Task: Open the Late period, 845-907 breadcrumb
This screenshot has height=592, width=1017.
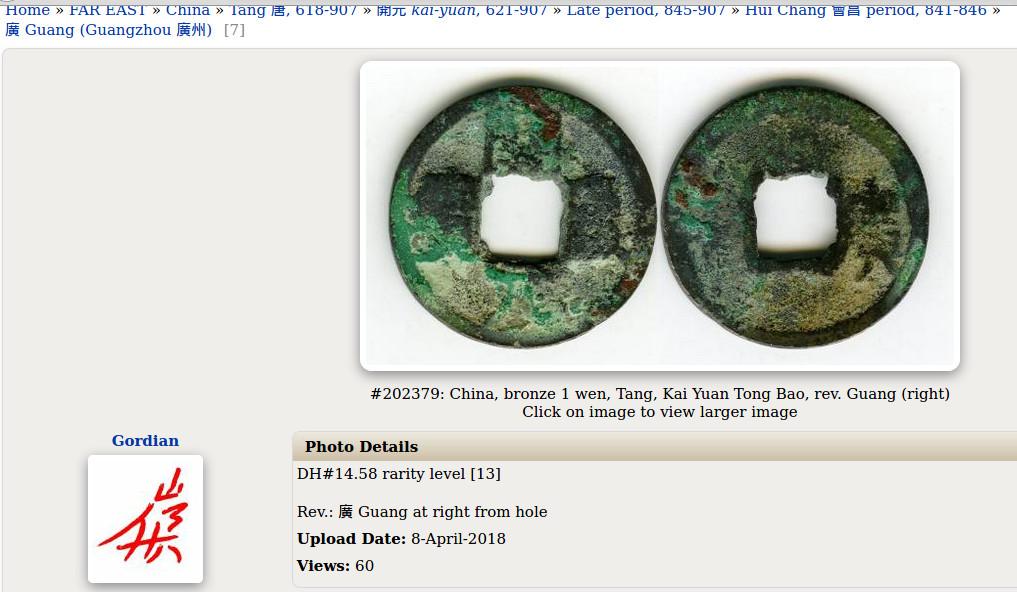Action: 646,9
